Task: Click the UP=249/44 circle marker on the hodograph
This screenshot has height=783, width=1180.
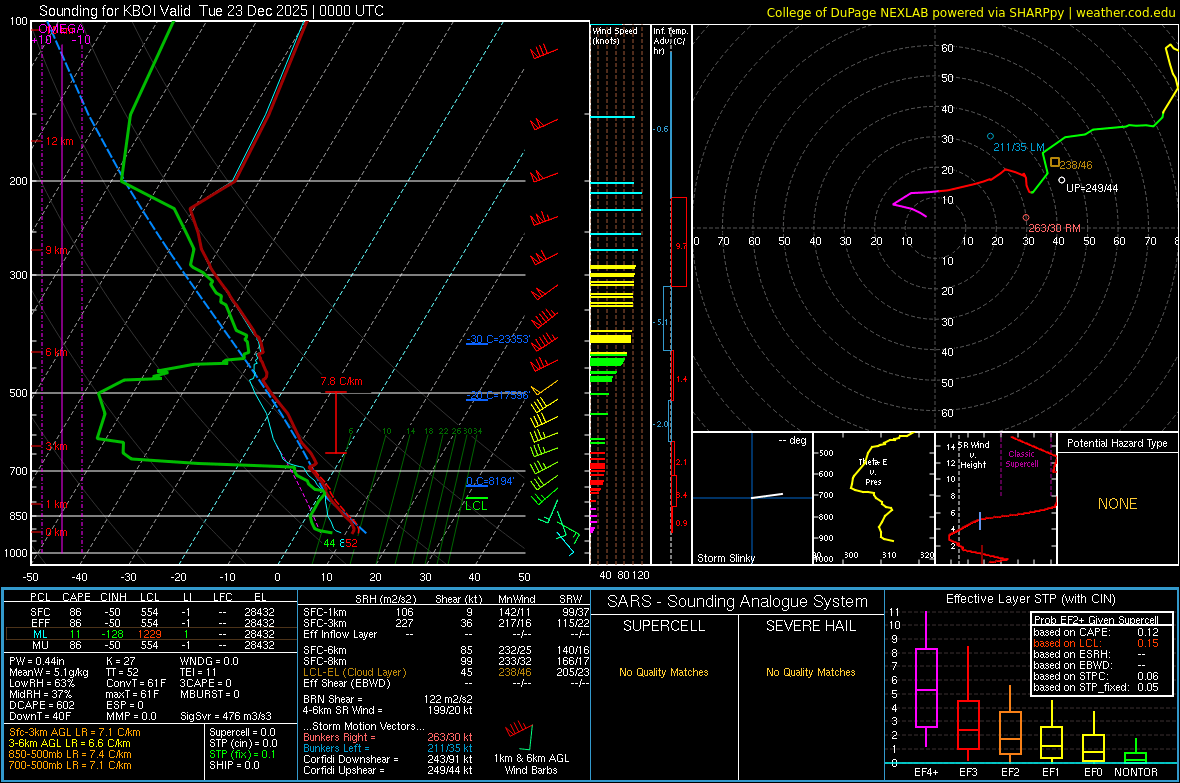Action: tap(1062, 180)
